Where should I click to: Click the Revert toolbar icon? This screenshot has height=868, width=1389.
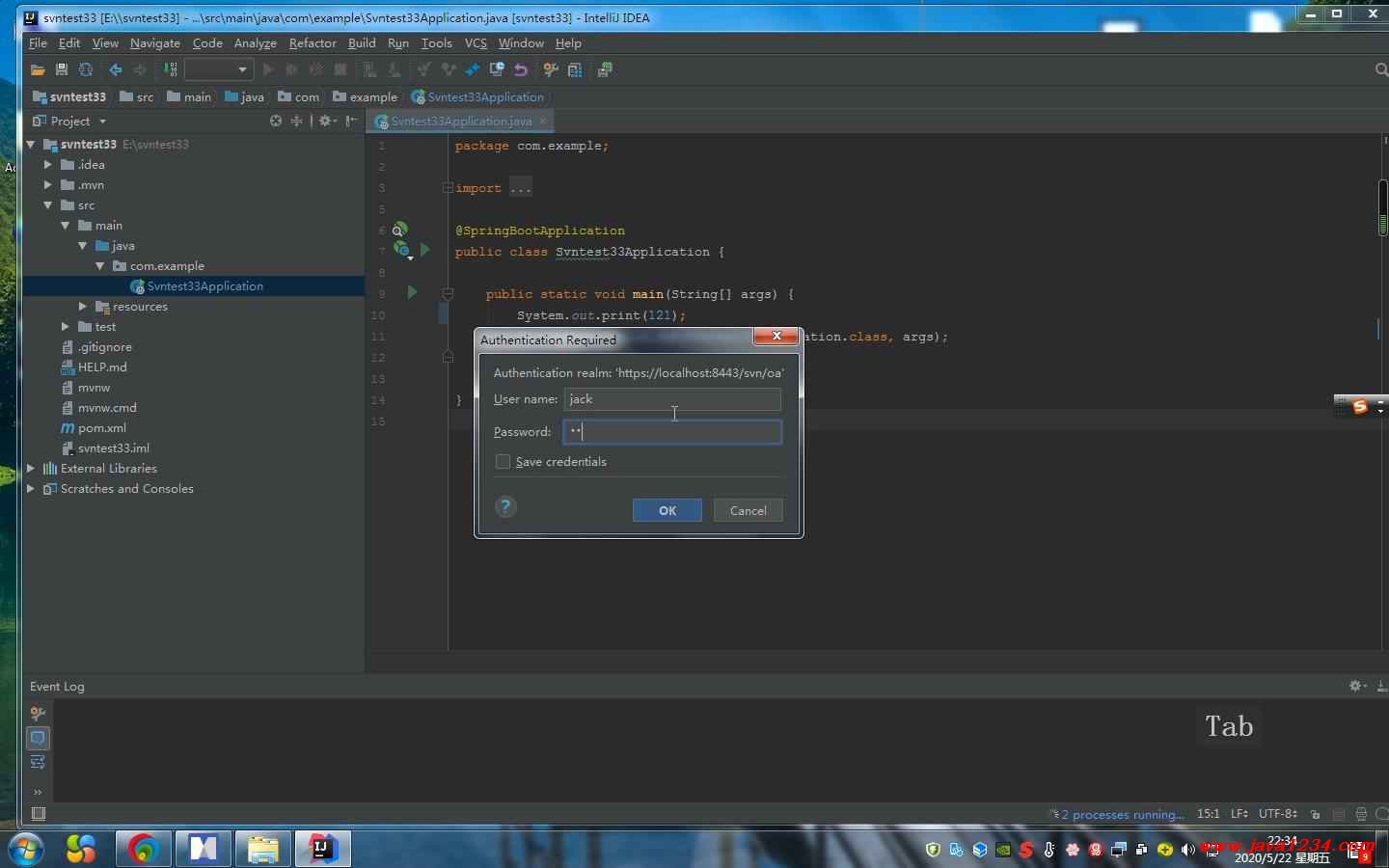click(521, 69)
